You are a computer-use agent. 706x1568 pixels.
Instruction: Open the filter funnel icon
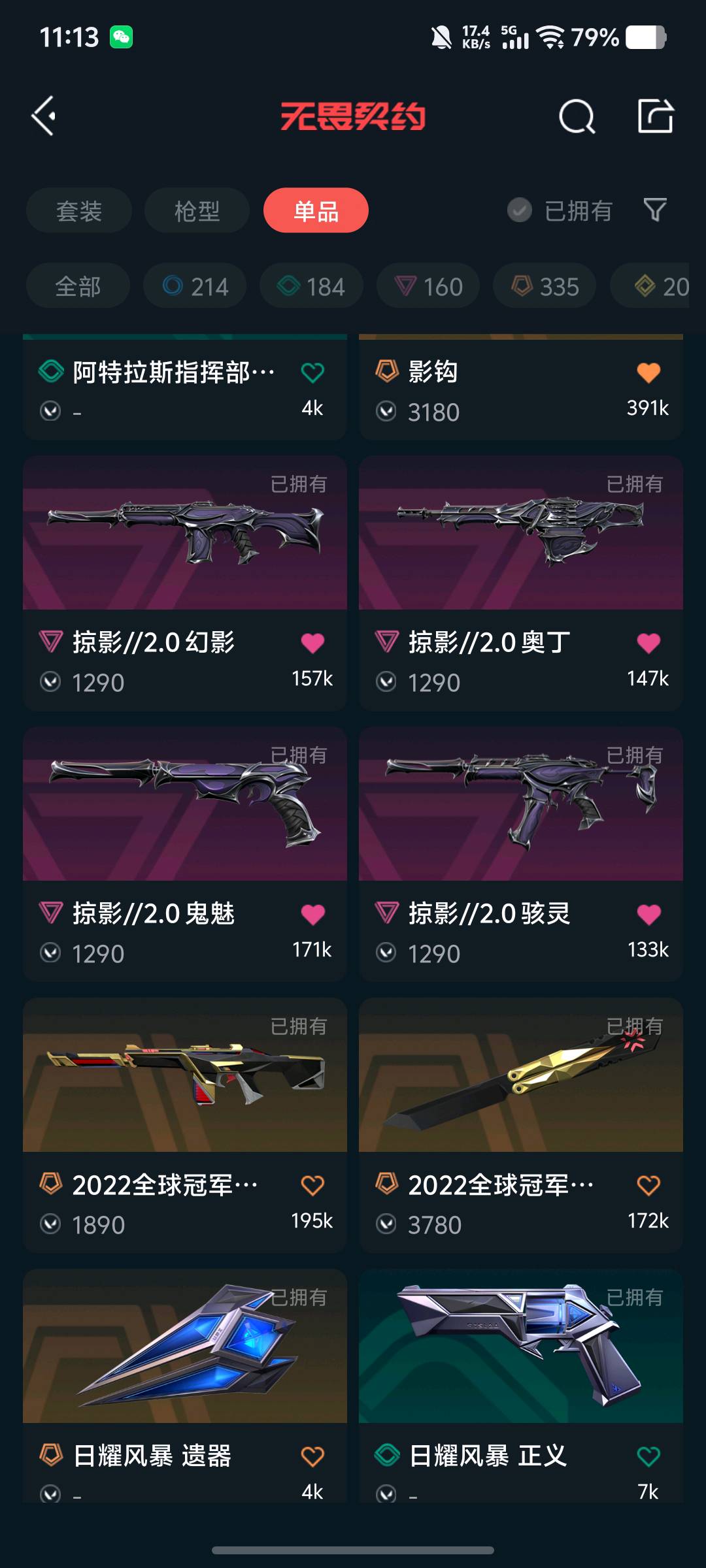655,210
